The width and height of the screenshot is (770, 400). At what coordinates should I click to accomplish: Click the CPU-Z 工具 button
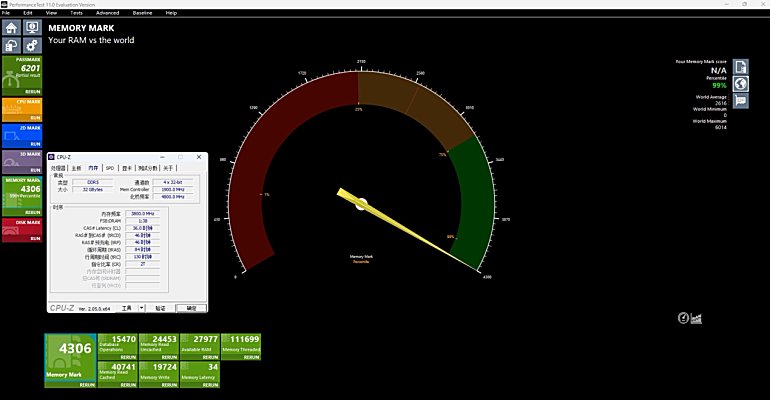tap(127, 308)
